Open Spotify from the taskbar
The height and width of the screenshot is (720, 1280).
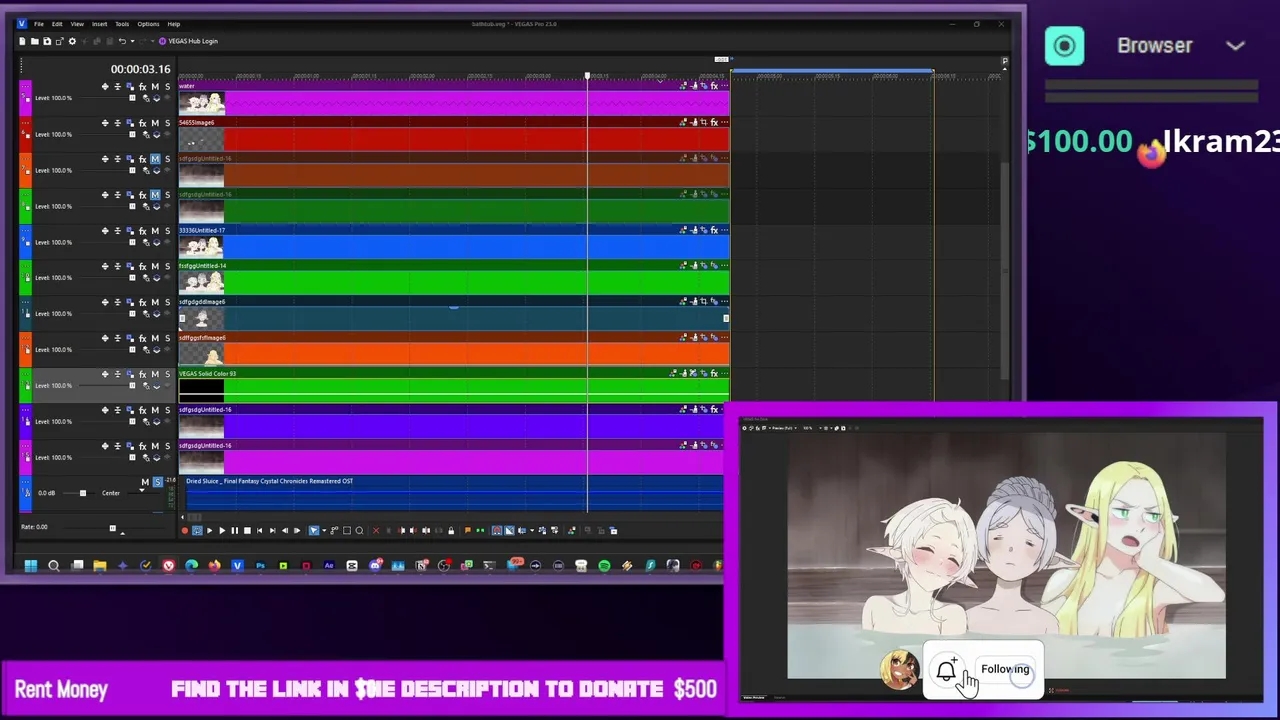(604, 566)
